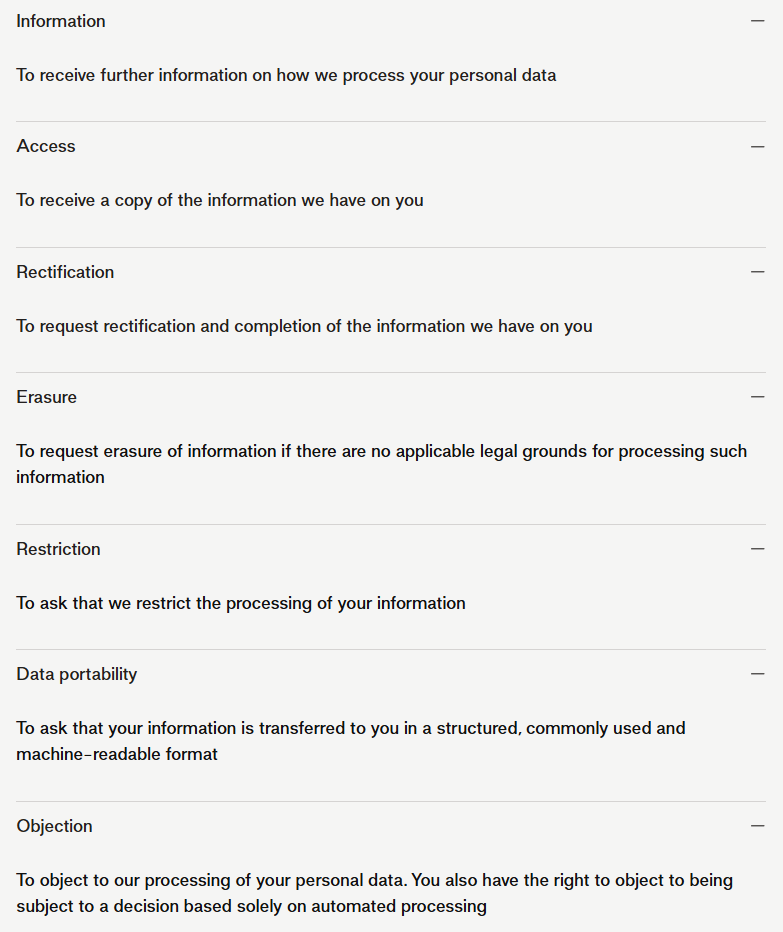Toggle the Restriction accordion heading
The height and width of the screenshot is (932, 783).
pos(58,549)
